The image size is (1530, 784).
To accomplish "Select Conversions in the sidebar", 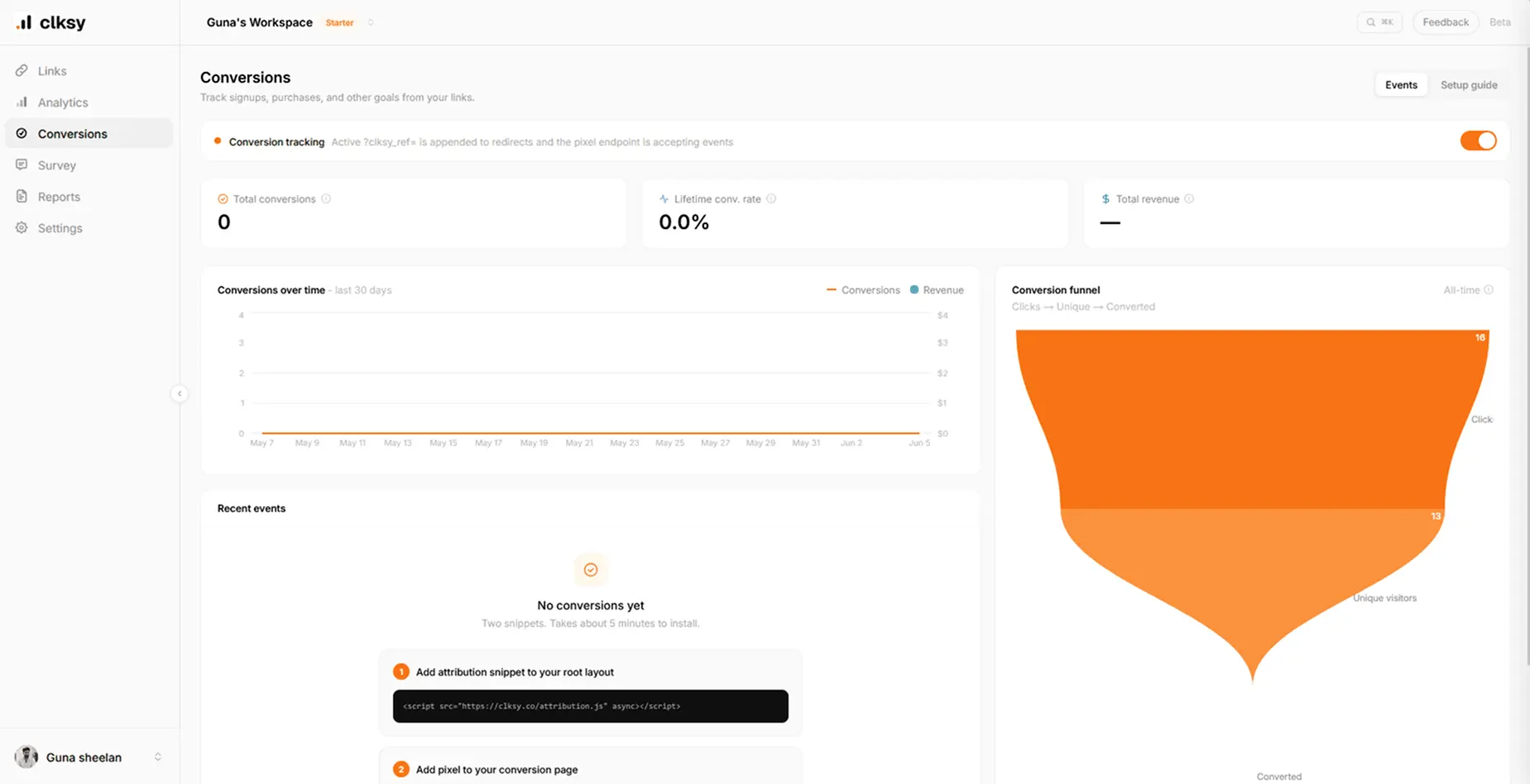I will point(89,134).
